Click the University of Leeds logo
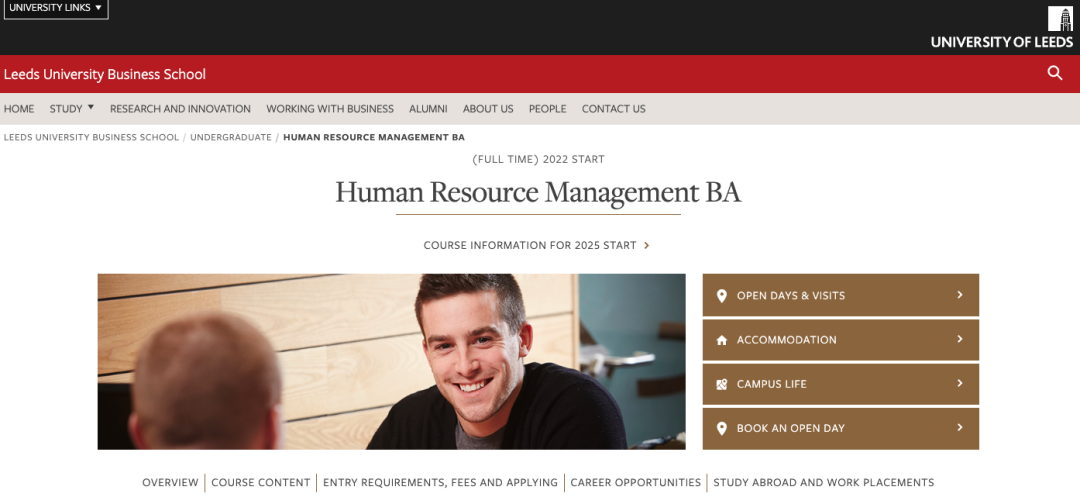Screen dimensions: 1080x497 pyautogui.click(x=1001, y=28)
